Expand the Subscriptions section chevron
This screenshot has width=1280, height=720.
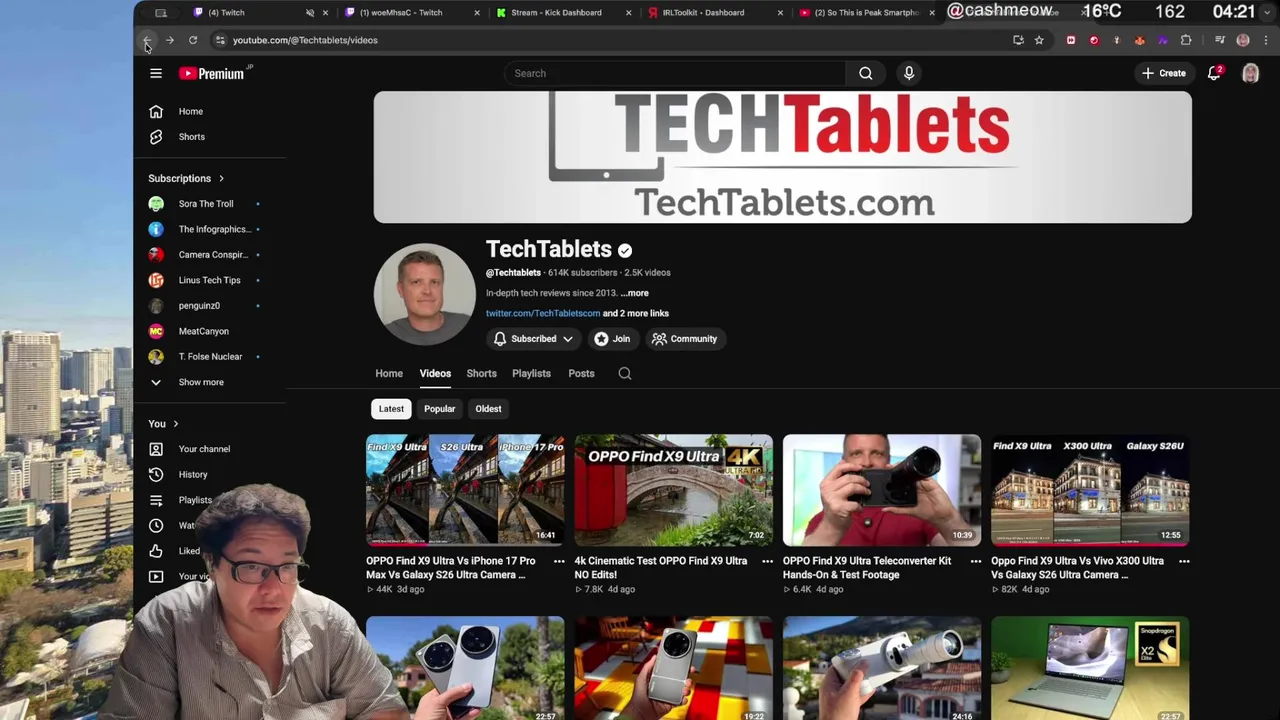coord(221,178)
